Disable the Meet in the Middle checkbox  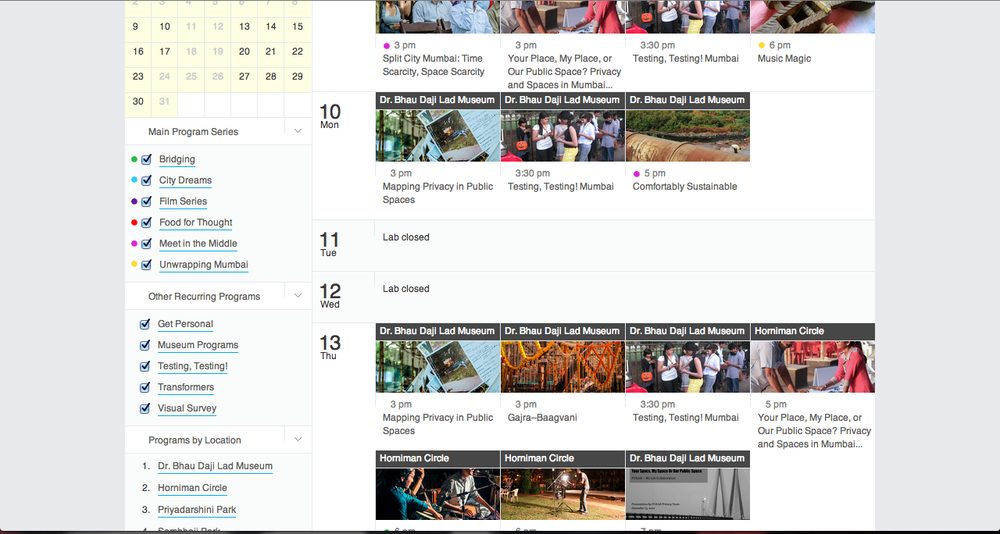[146, 244]
